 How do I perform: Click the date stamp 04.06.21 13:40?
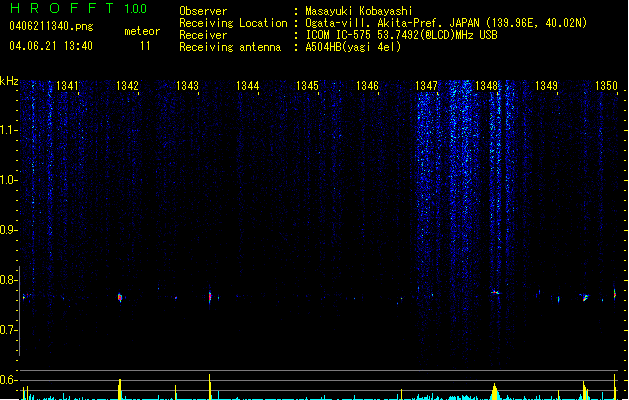point(51,46)
